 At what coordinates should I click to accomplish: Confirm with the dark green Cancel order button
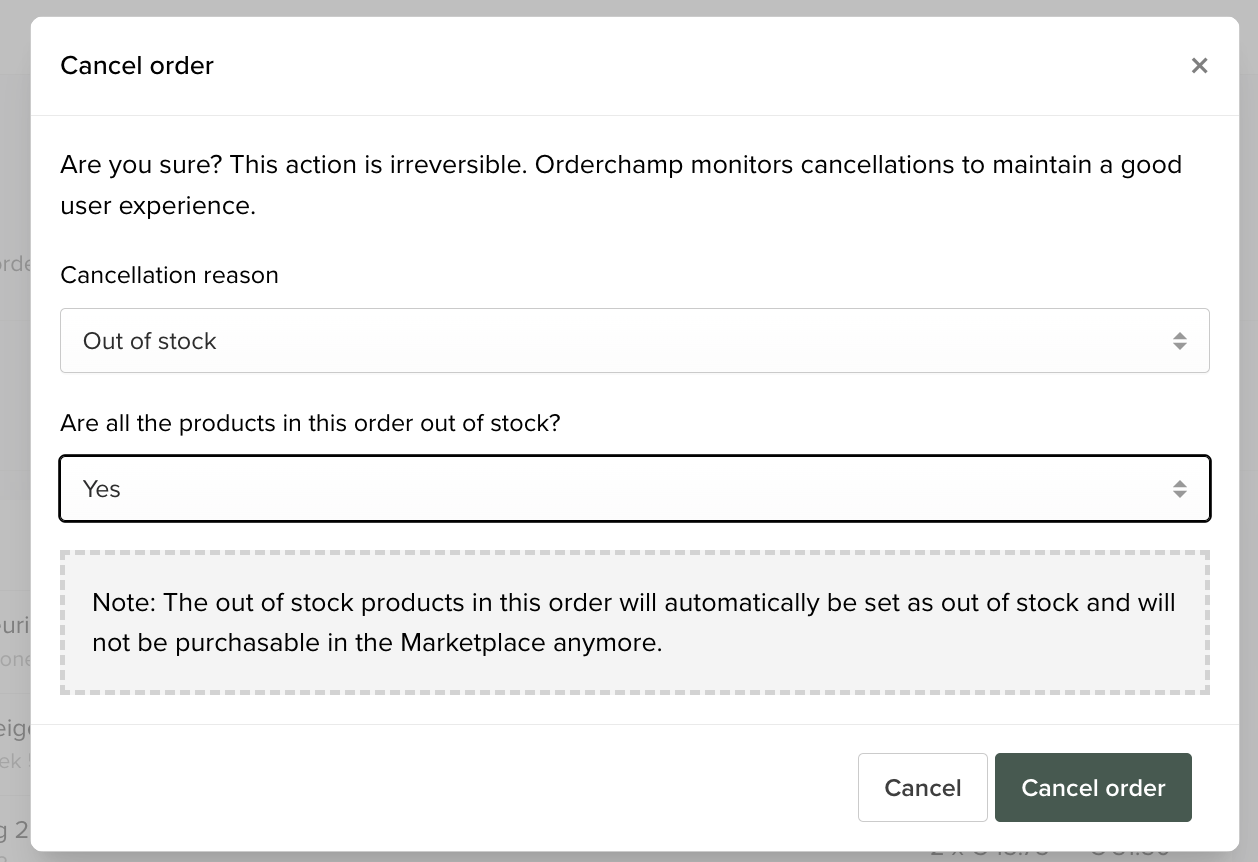click(1093, 788)
